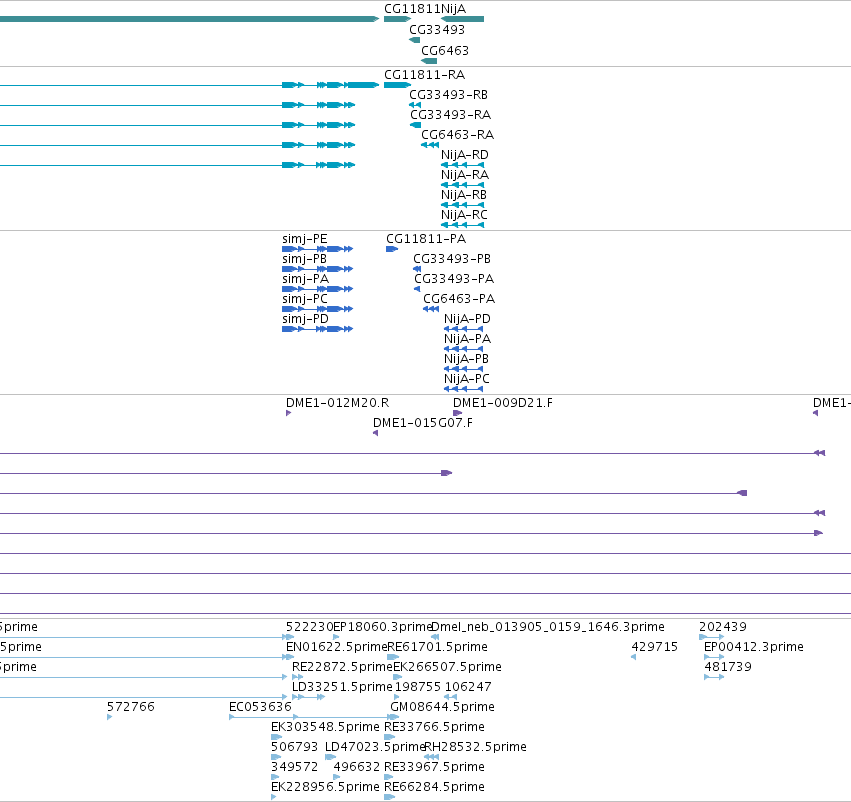Click EST 106247
851x802 pixels.
coord(450,697)
